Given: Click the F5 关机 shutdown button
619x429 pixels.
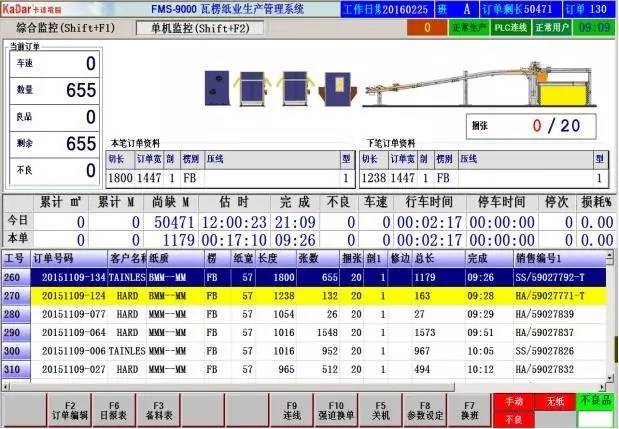Looking at the screenshot, I should point(380,409).
